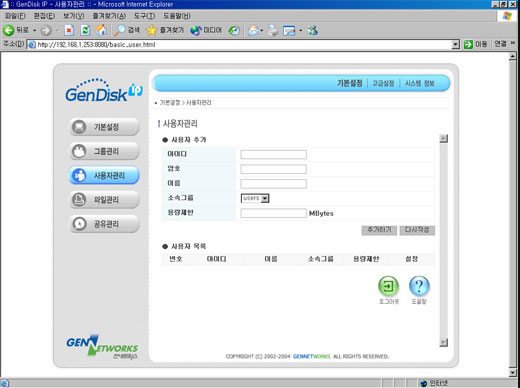This screenshot has height=388, width=520.
Task: Click the browser Forward arrow icon
Action: tap(46, 31)
